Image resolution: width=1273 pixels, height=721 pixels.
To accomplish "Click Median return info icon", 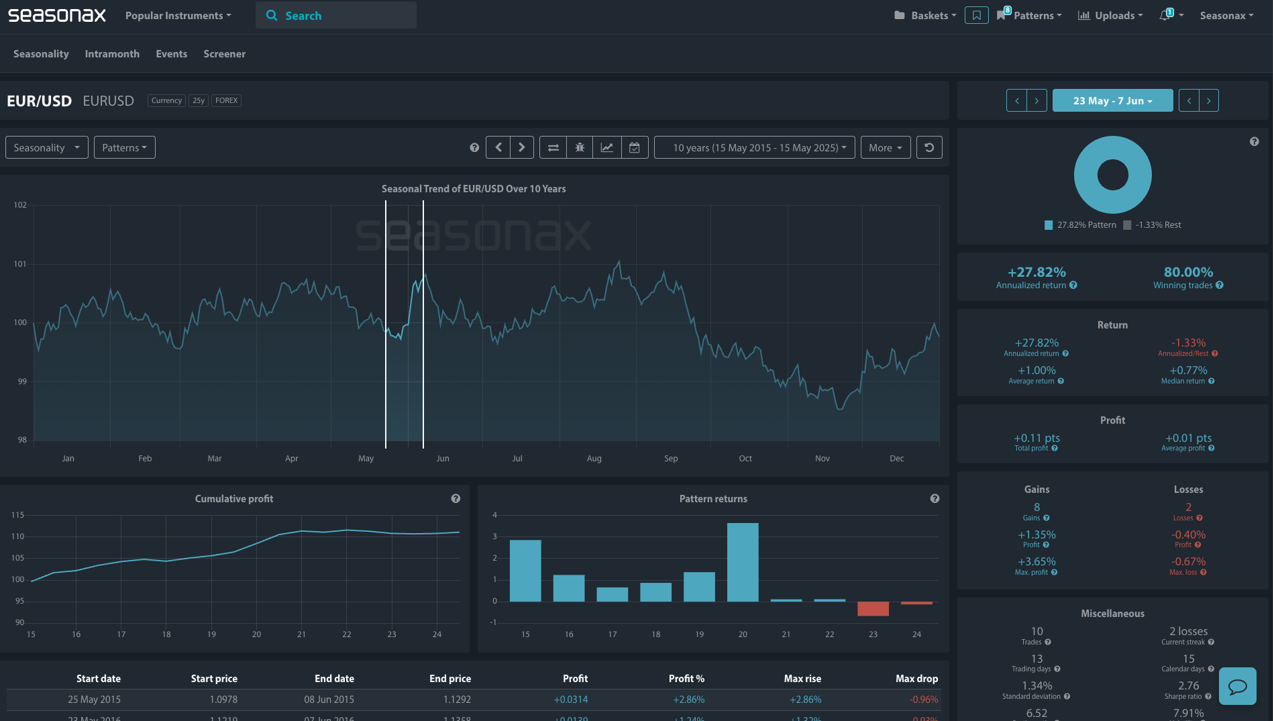I will click(x=1211, y=381).
